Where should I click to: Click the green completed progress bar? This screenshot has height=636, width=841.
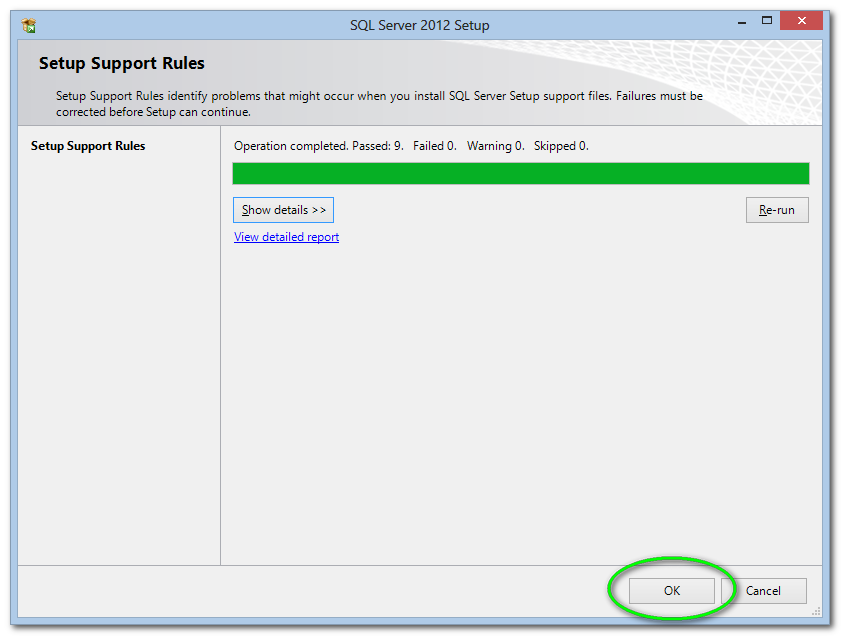(520, 174)
